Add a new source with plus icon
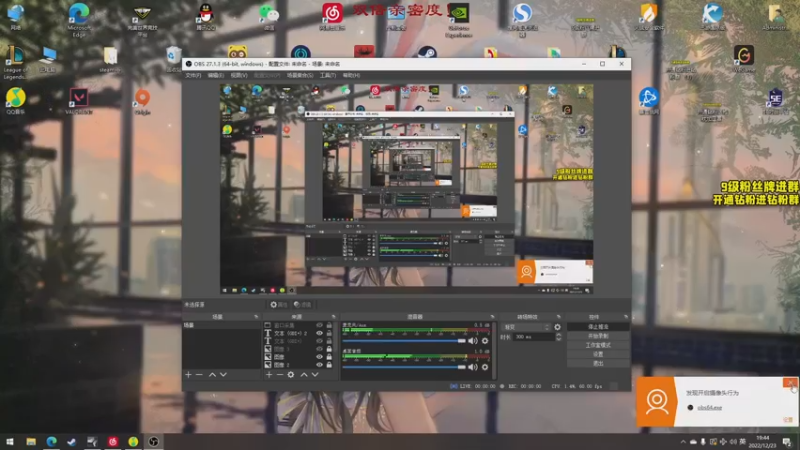Screen dimensions: 800x450 click(x=269, y=374)
